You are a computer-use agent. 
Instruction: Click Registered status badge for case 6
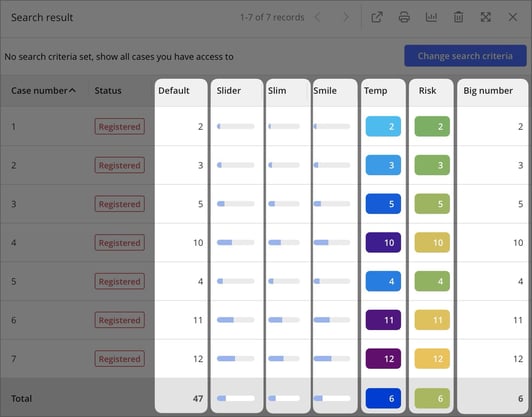click(x=120, y=320)
